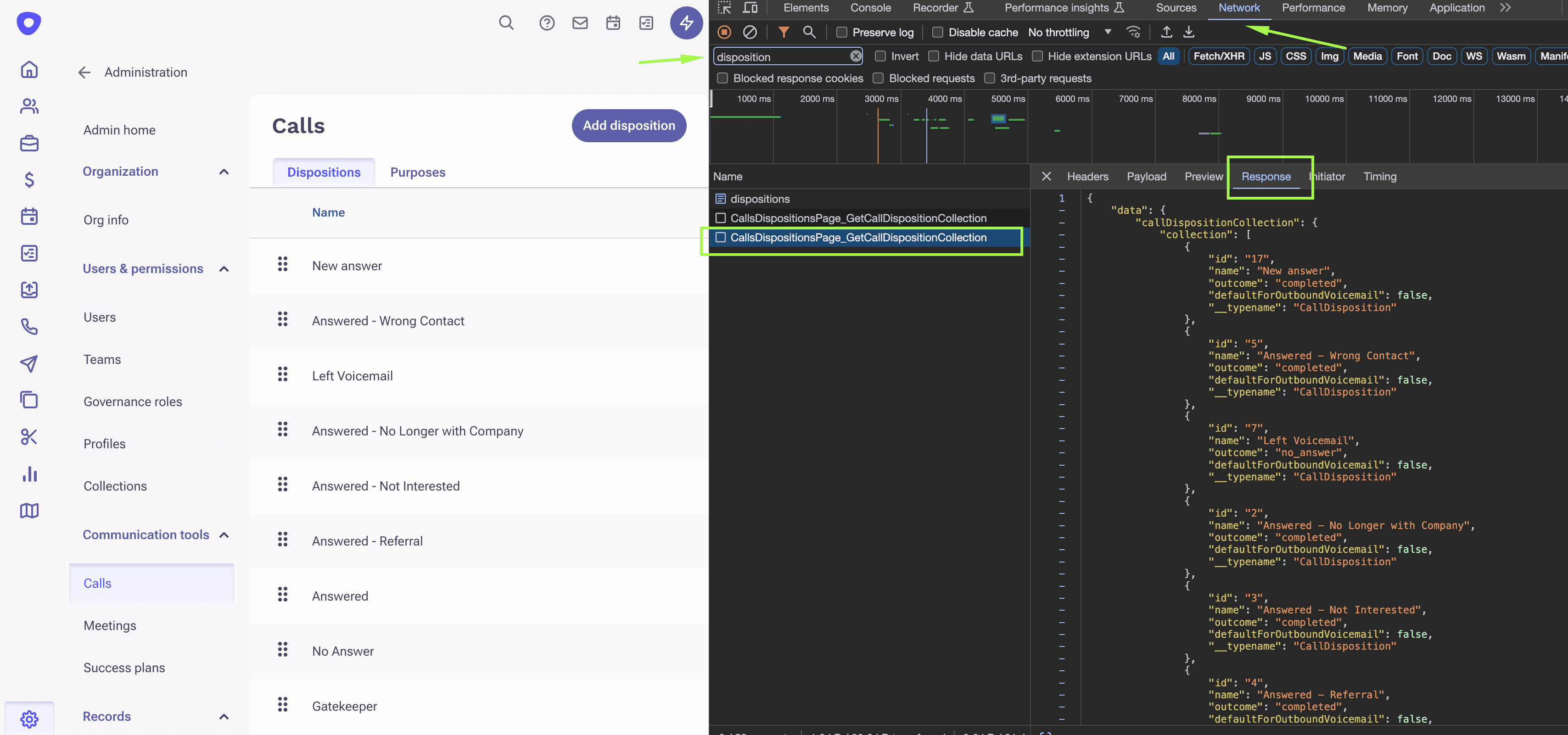Click the clear network log icon
Screen dimensions: 1568x735
[x=750, y=32]
